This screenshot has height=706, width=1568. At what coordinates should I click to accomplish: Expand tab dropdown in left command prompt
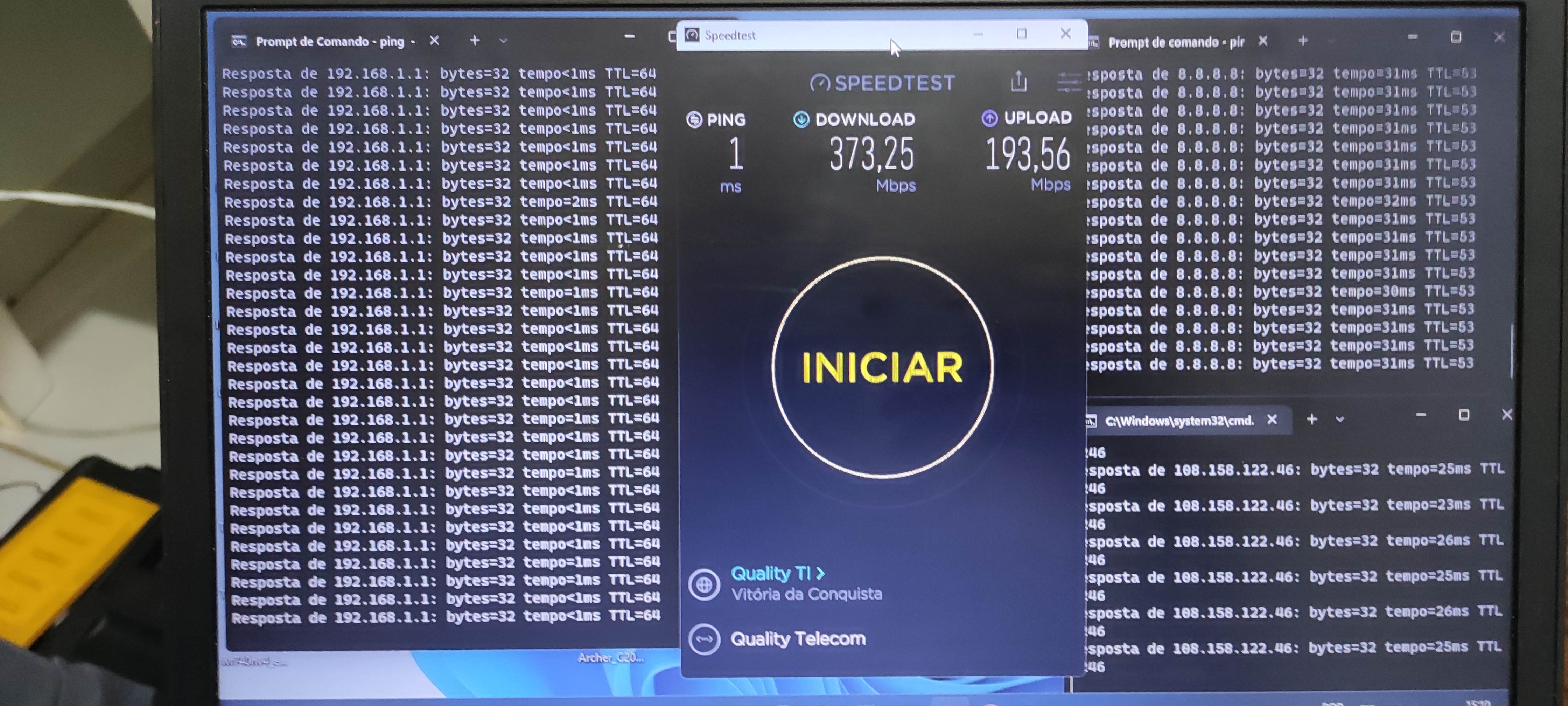[x=503, y=41]
